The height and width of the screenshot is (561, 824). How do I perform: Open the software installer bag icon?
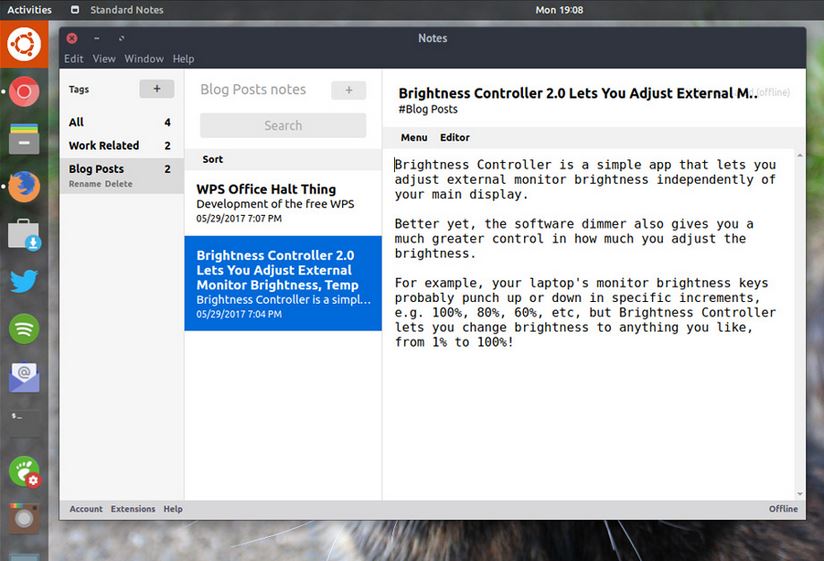(x=24, y=235)
